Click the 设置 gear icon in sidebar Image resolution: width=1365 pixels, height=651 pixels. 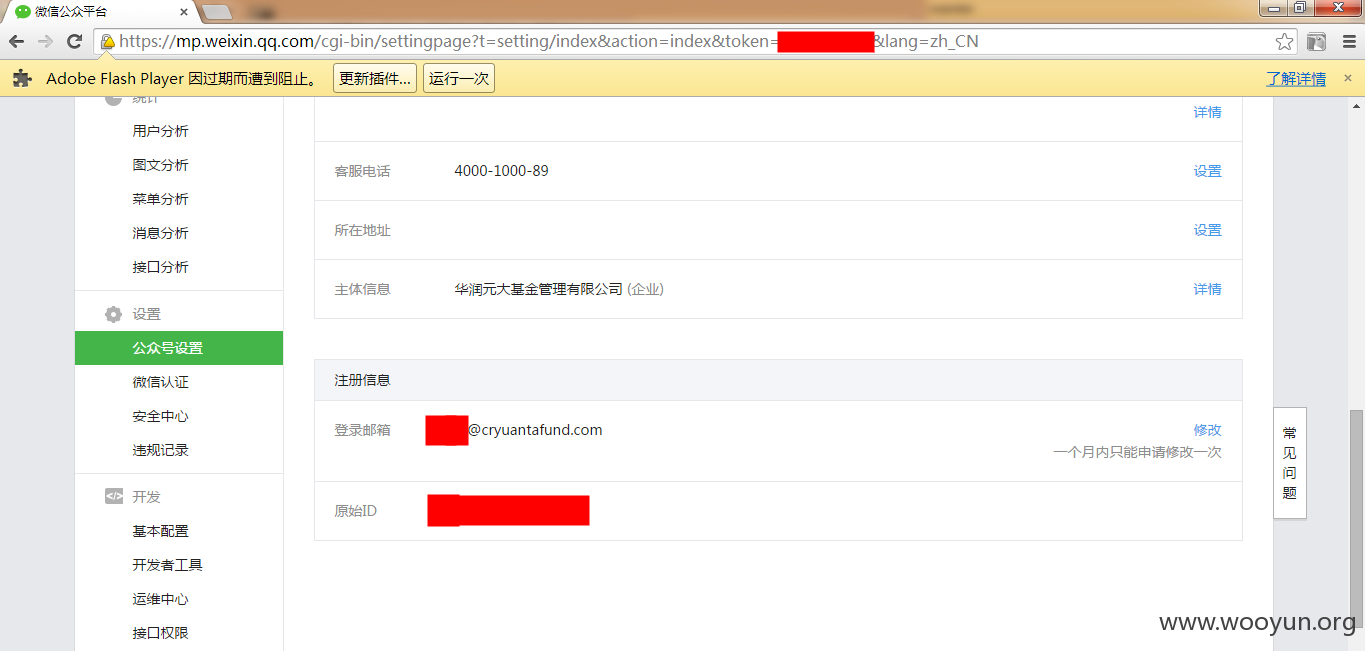[x=114, y=314]
